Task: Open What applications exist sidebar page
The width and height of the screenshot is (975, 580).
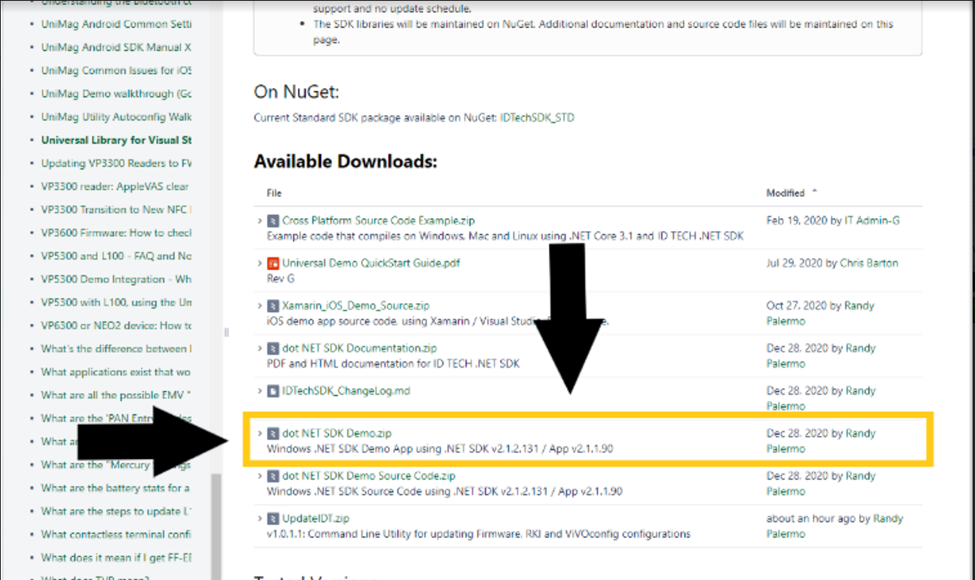Action: click(x=116, y=372)
